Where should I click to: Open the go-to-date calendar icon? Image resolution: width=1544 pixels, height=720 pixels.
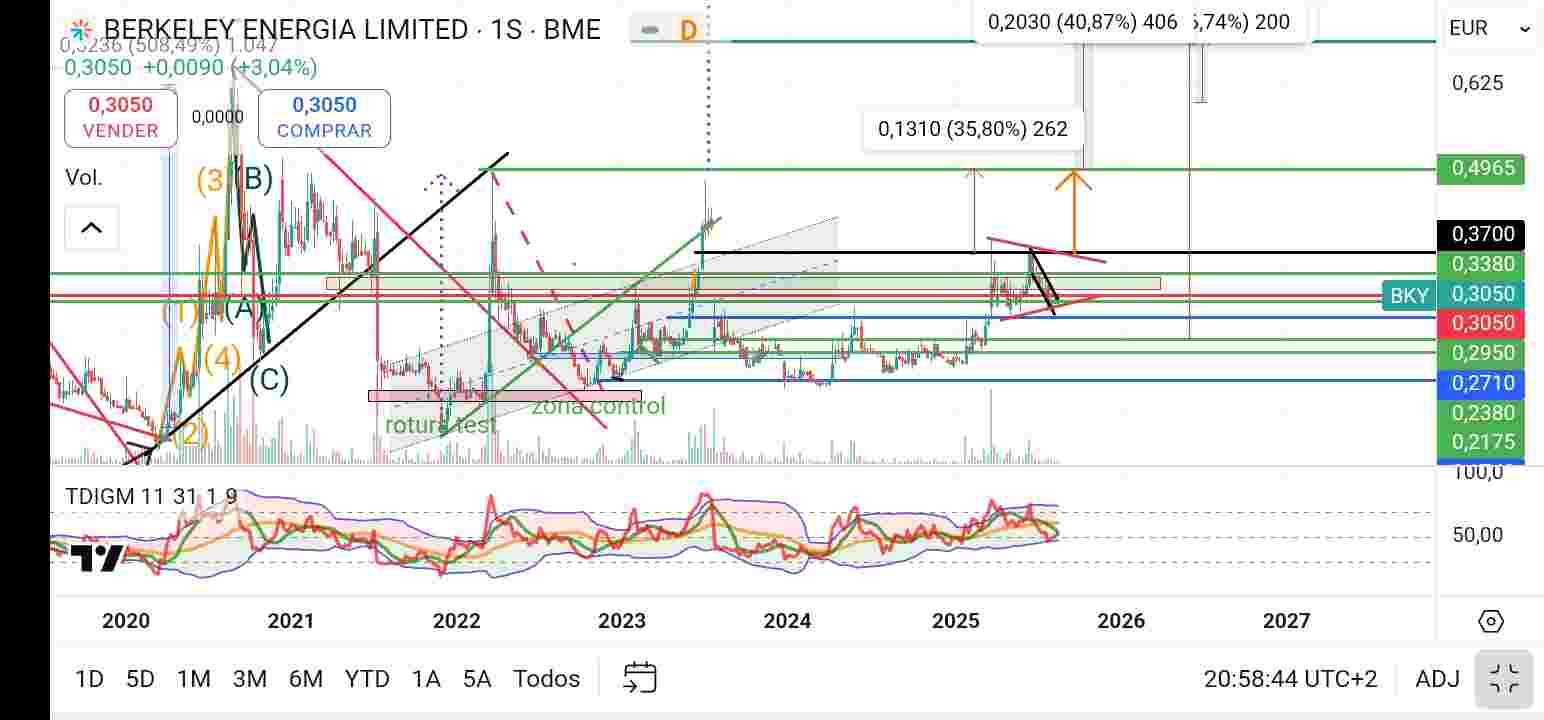639,678
